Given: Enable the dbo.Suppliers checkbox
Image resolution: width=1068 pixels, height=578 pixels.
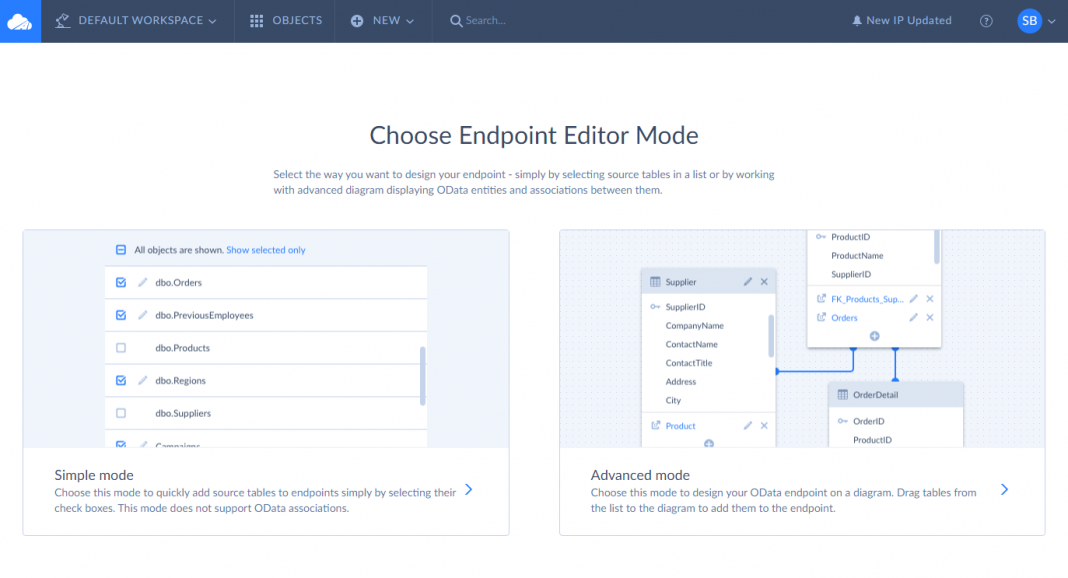Looking at the screenshot, I should 121,413.
